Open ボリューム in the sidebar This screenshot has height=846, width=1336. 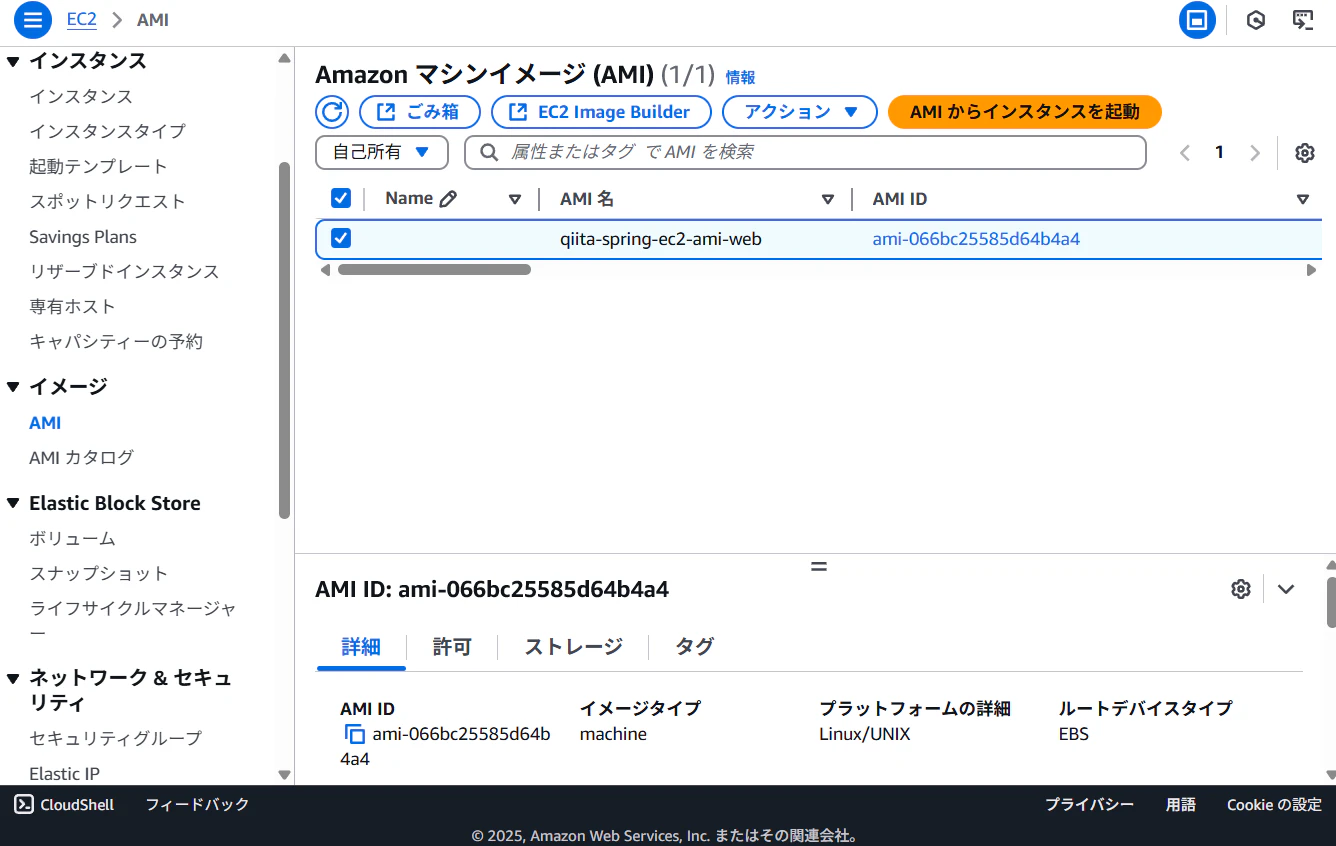(x=72, y=539)
